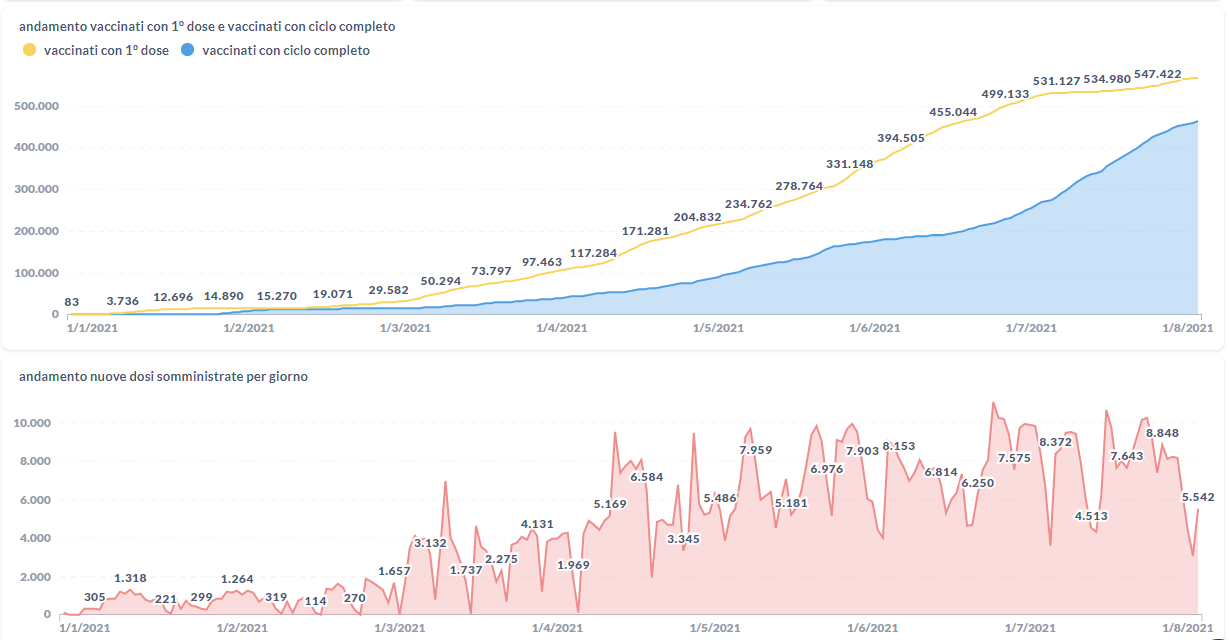
Task: Toggle the 'vaccinati con ciclo completo' legend label
Action: (285, 50)
